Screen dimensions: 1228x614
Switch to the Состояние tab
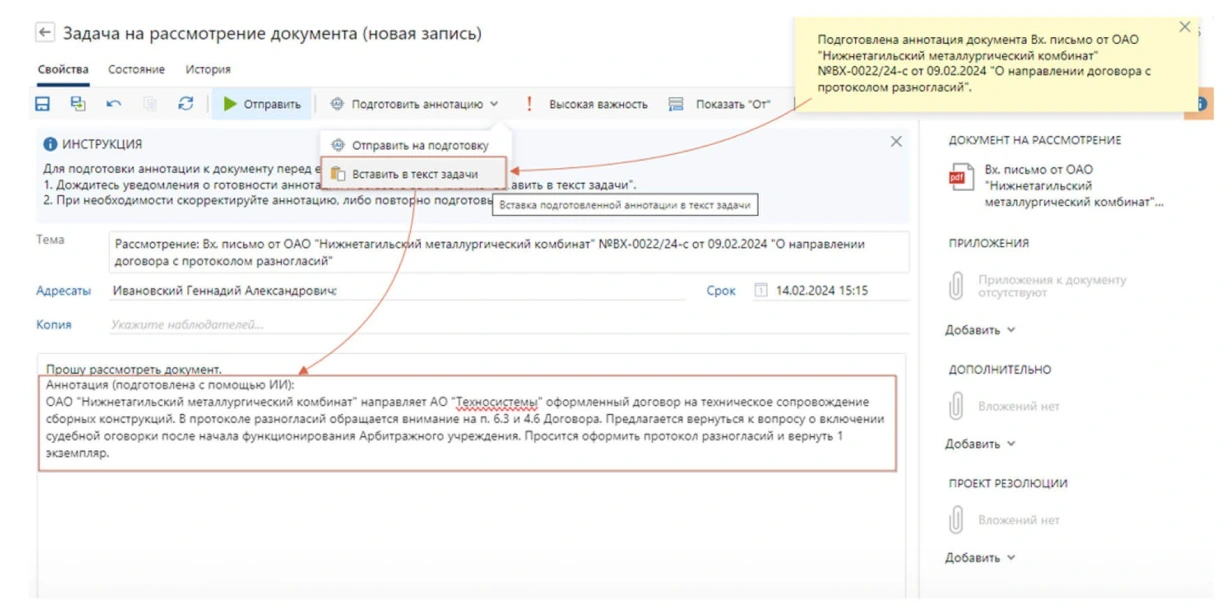coord(136,70)
